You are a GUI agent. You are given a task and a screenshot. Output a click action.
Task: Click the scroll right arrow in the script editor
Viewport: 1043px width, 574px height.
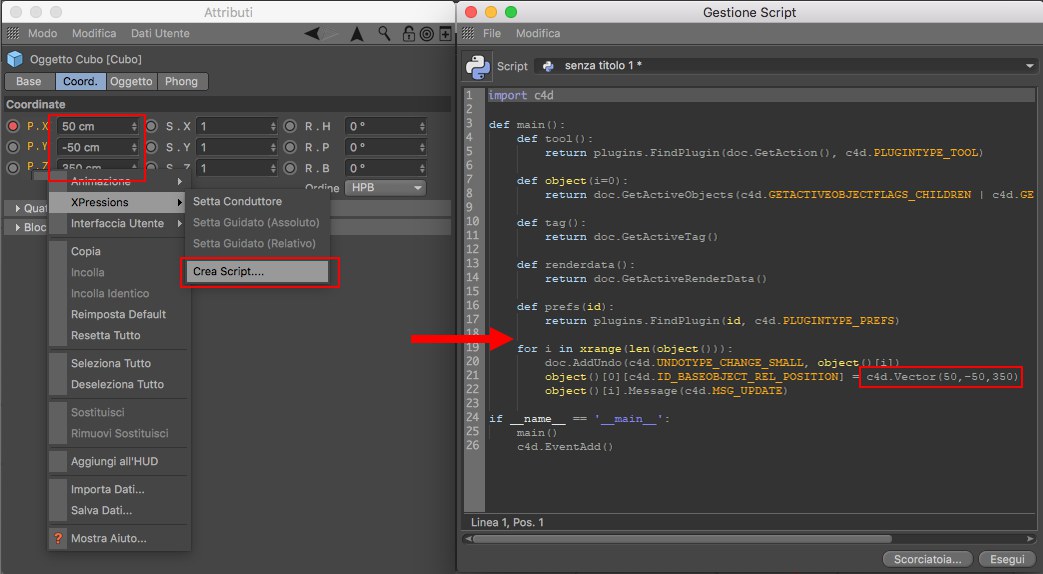point(1030,539)
